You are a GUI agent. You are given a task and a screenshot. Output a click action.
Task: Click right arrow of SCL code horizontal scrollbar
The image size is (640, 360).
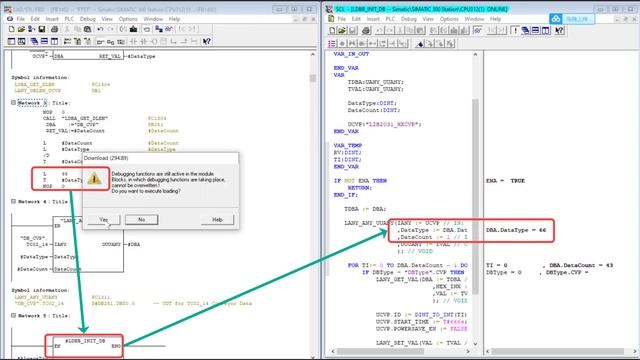click(x=468, y=351)
